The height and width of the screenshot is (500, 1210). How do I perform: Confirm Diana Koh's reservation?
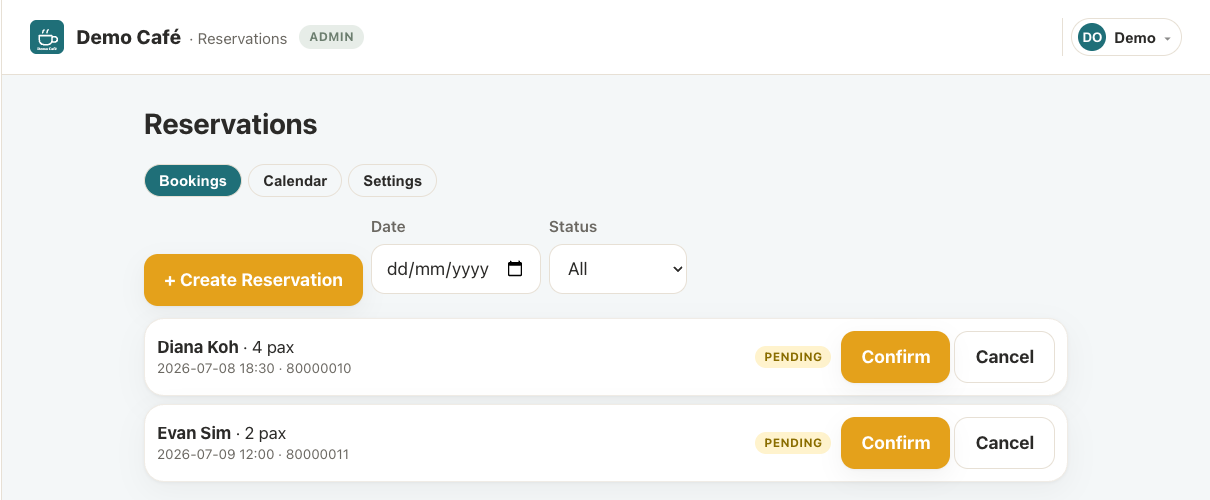tap(895, 357)
